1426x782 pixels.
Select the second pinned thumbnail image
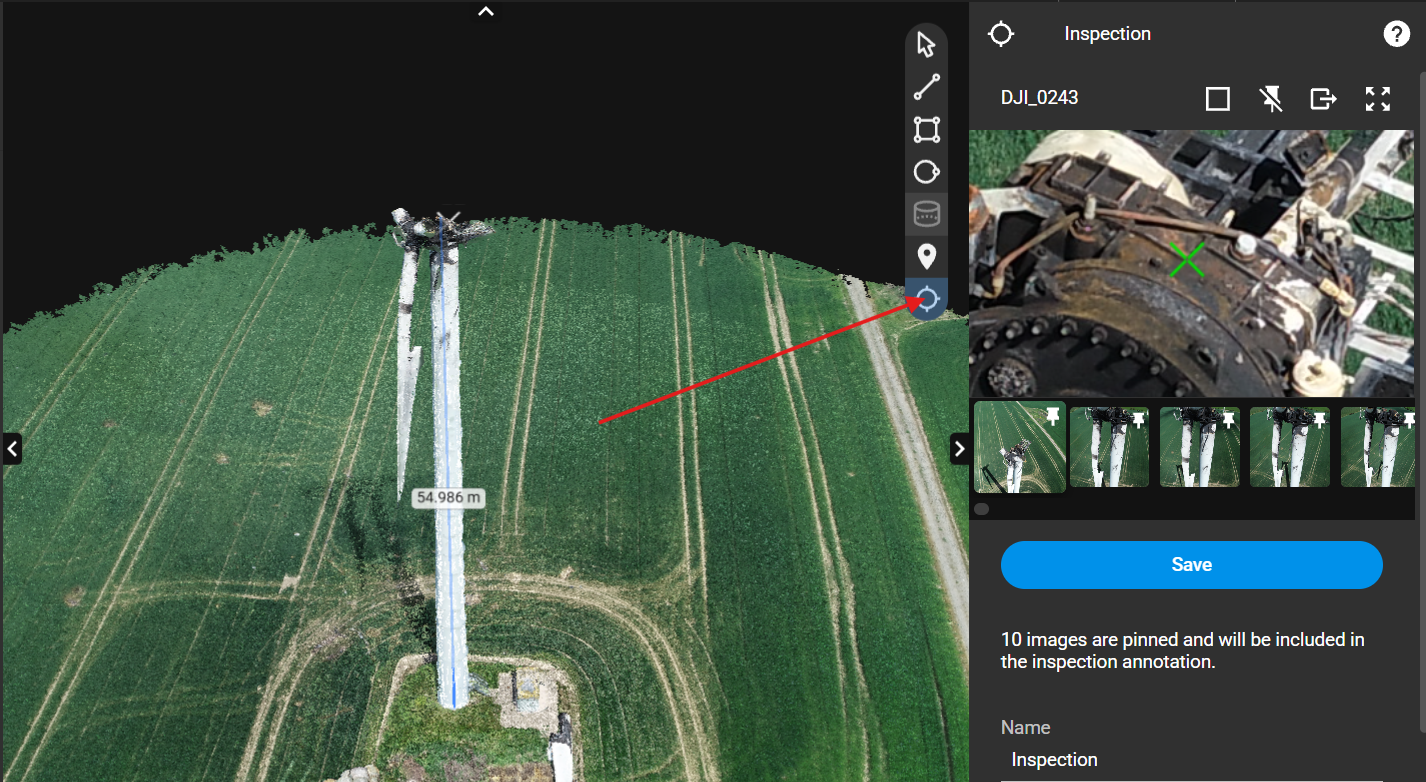point(1109,447)
